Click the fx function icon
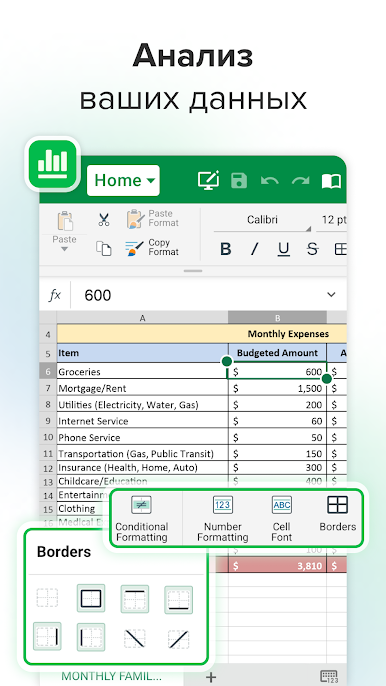This screenshot has height=686, width=386. tap(55, 295)
